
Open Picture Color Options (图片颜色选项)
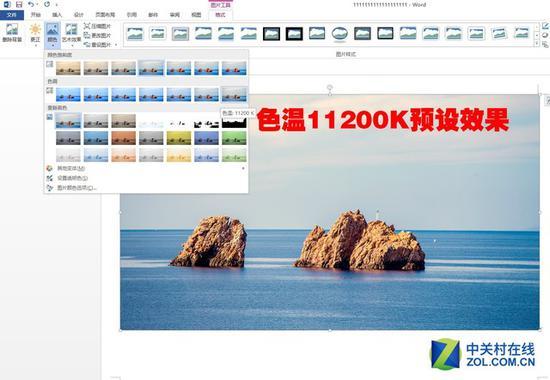(x=146, y=188)
